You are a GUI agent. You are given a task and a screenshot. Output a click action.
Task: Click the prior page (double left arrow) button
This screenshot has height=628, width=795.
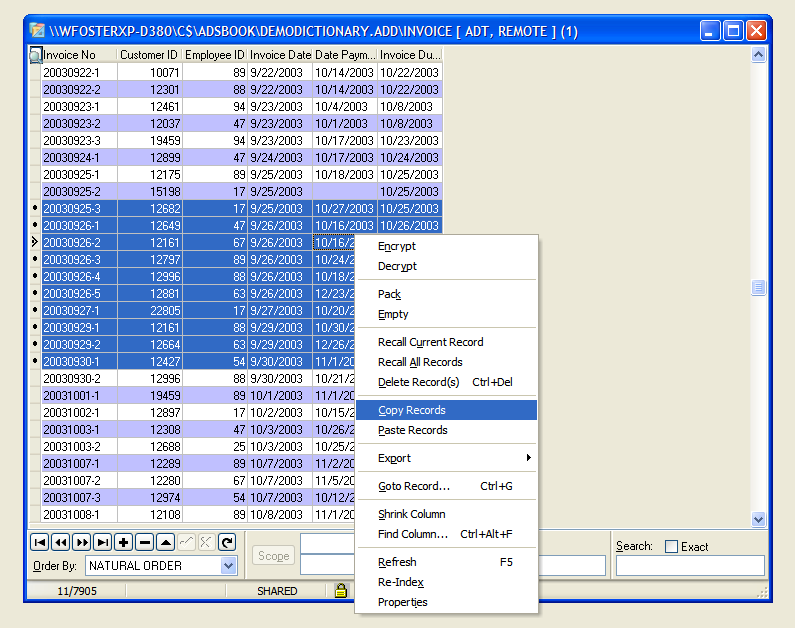(x=61, y=542)
